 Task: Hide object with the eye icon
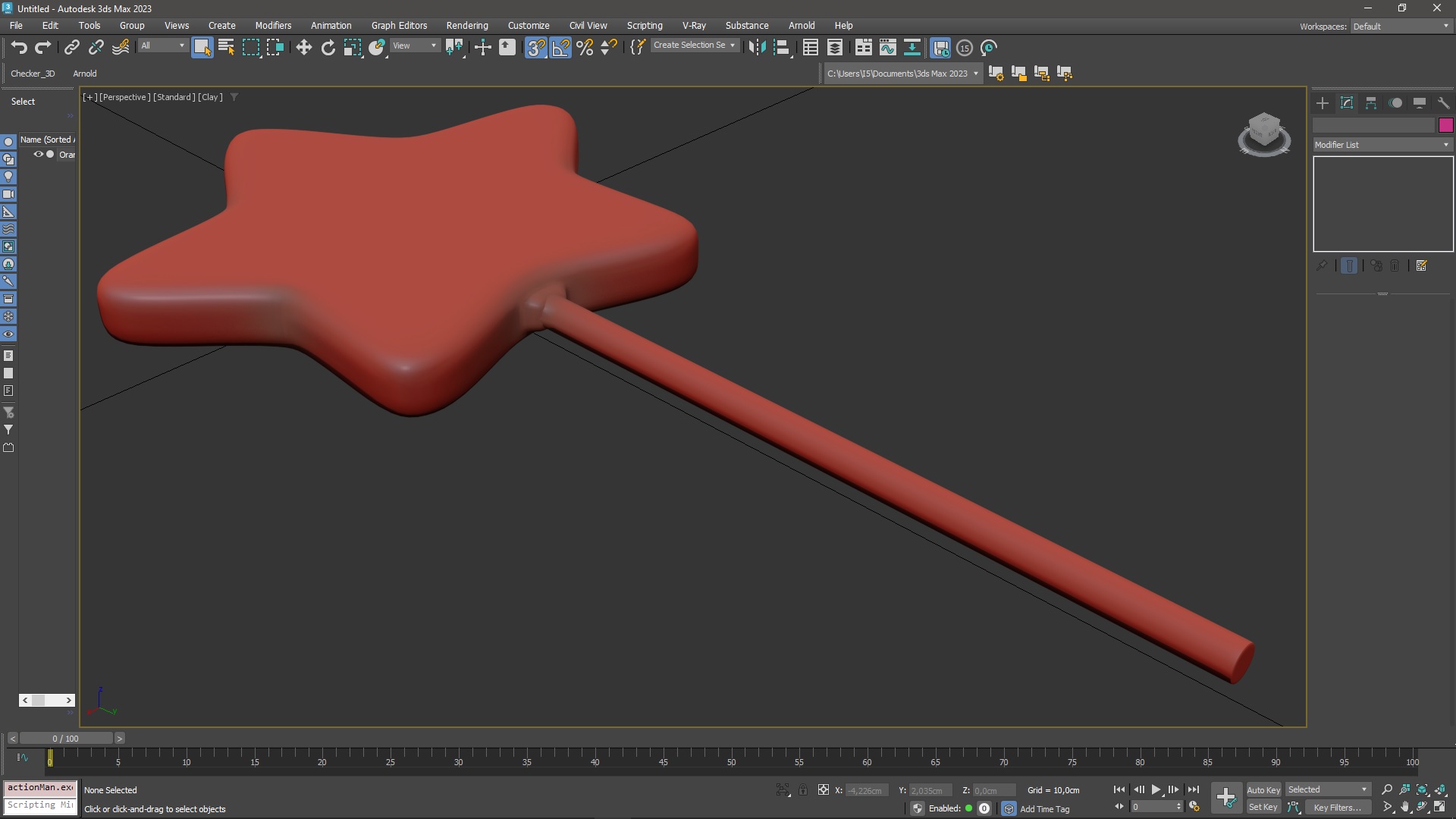click(38, 154)
